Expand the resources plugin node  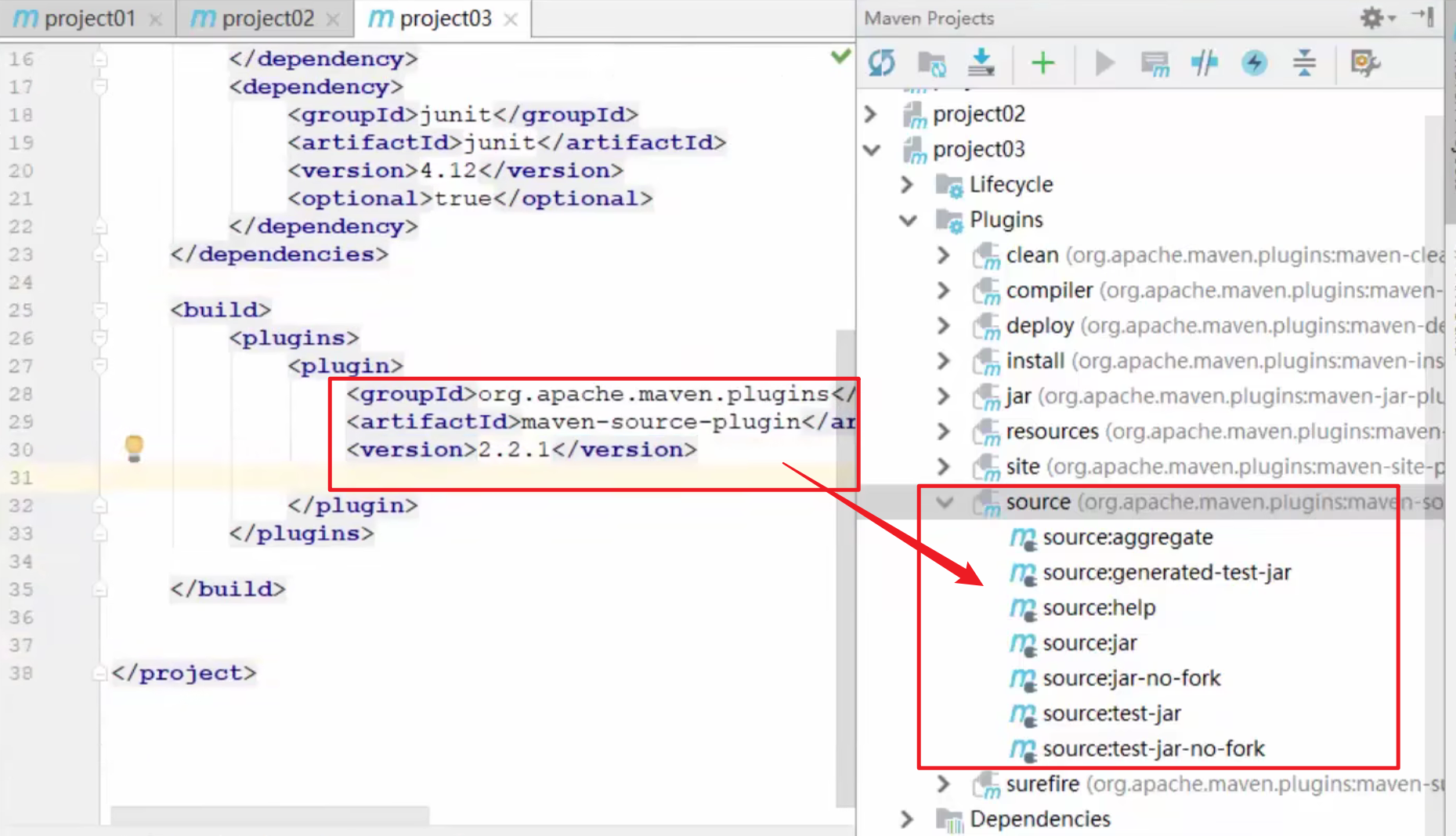pos(944,432)
